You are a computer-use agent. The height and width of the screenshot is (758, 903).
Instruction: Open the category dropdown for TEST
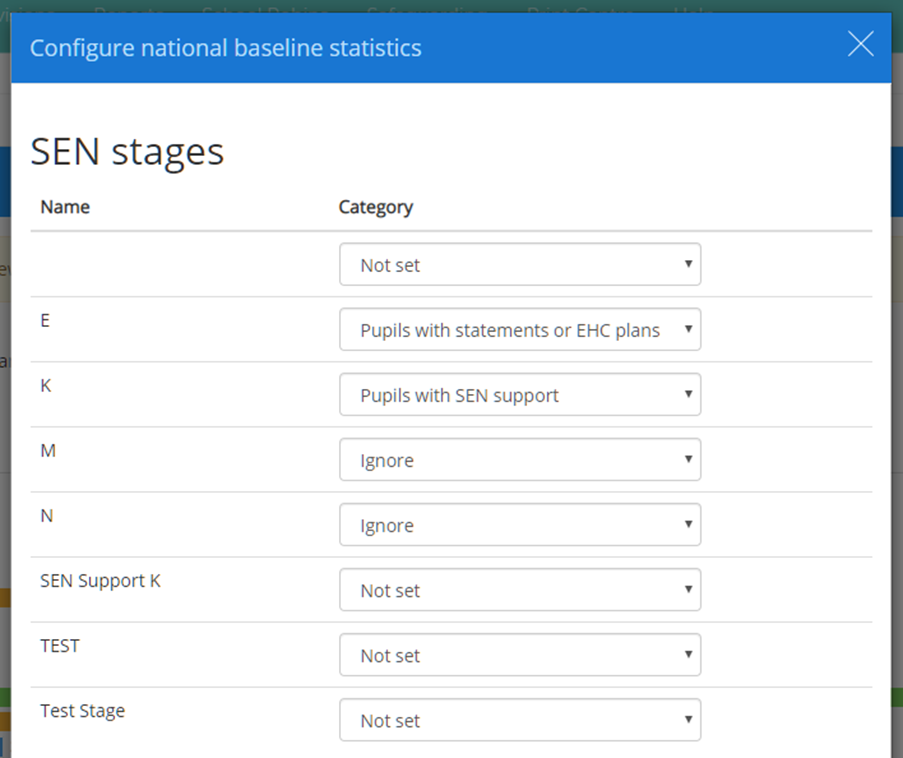click(x=520, y=655)
